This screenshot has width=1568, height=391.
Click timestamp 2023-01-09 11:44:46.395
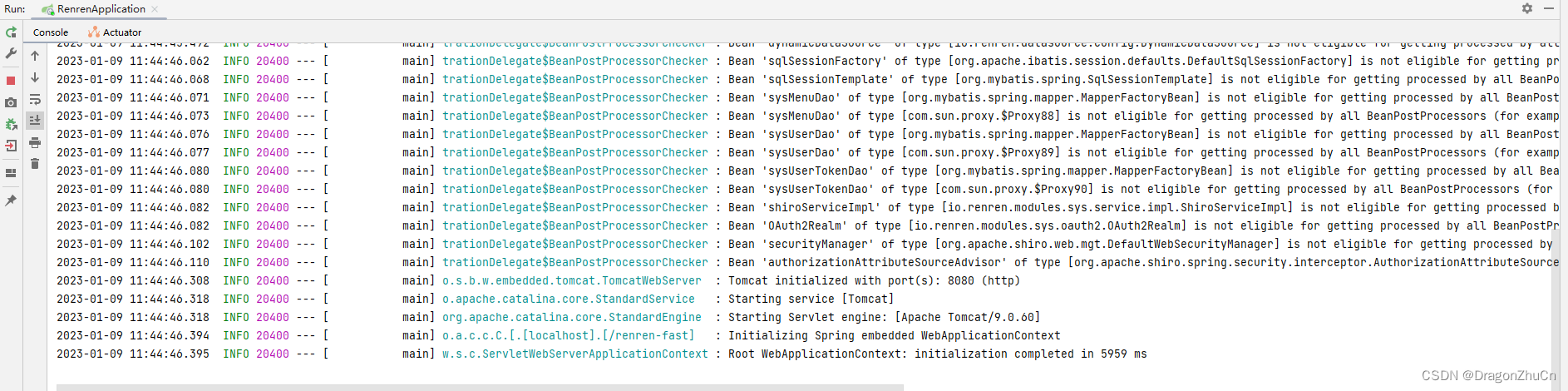click(133, 354)
